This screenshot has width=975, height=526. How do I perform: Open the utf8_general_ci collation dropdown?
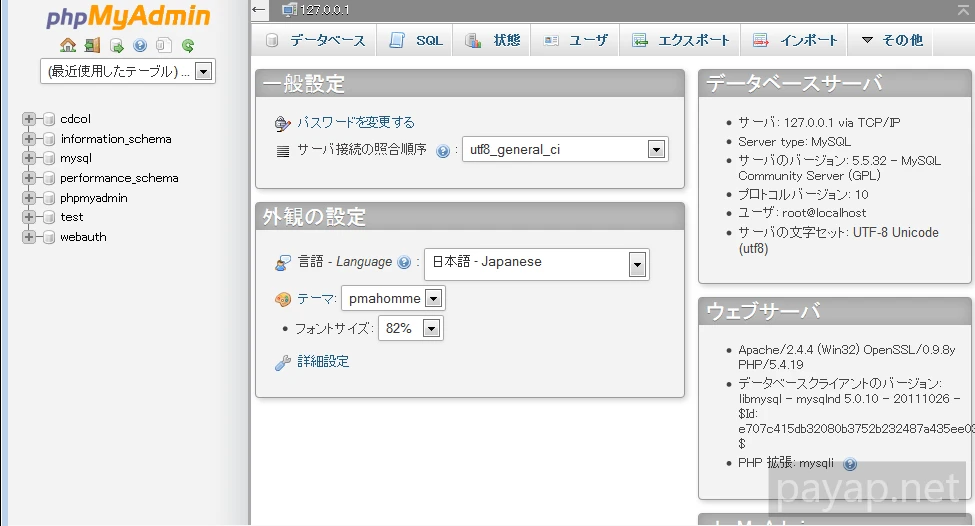click(x=656, y=150)
